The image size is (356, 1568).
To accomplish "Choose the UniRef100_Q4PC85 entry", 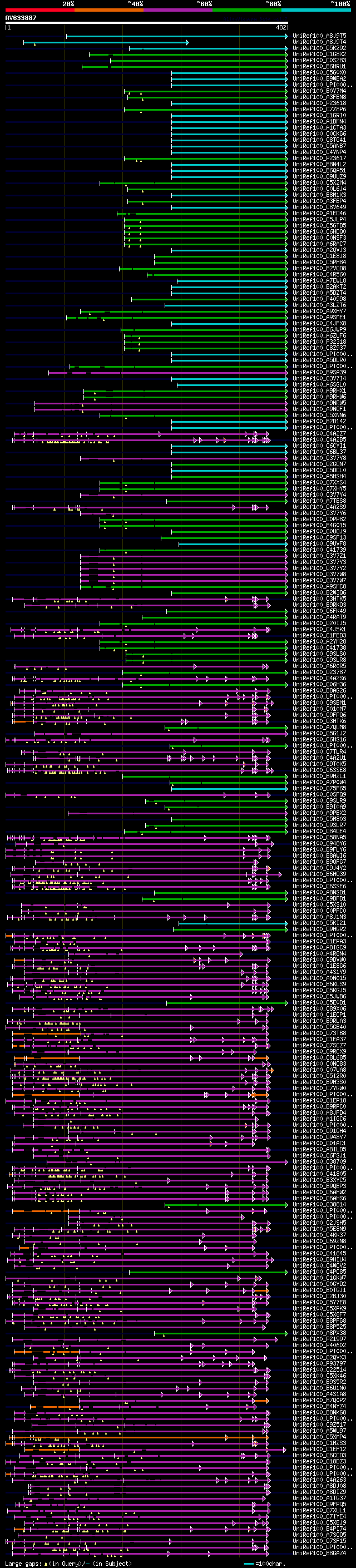I will click(319, 1272).
